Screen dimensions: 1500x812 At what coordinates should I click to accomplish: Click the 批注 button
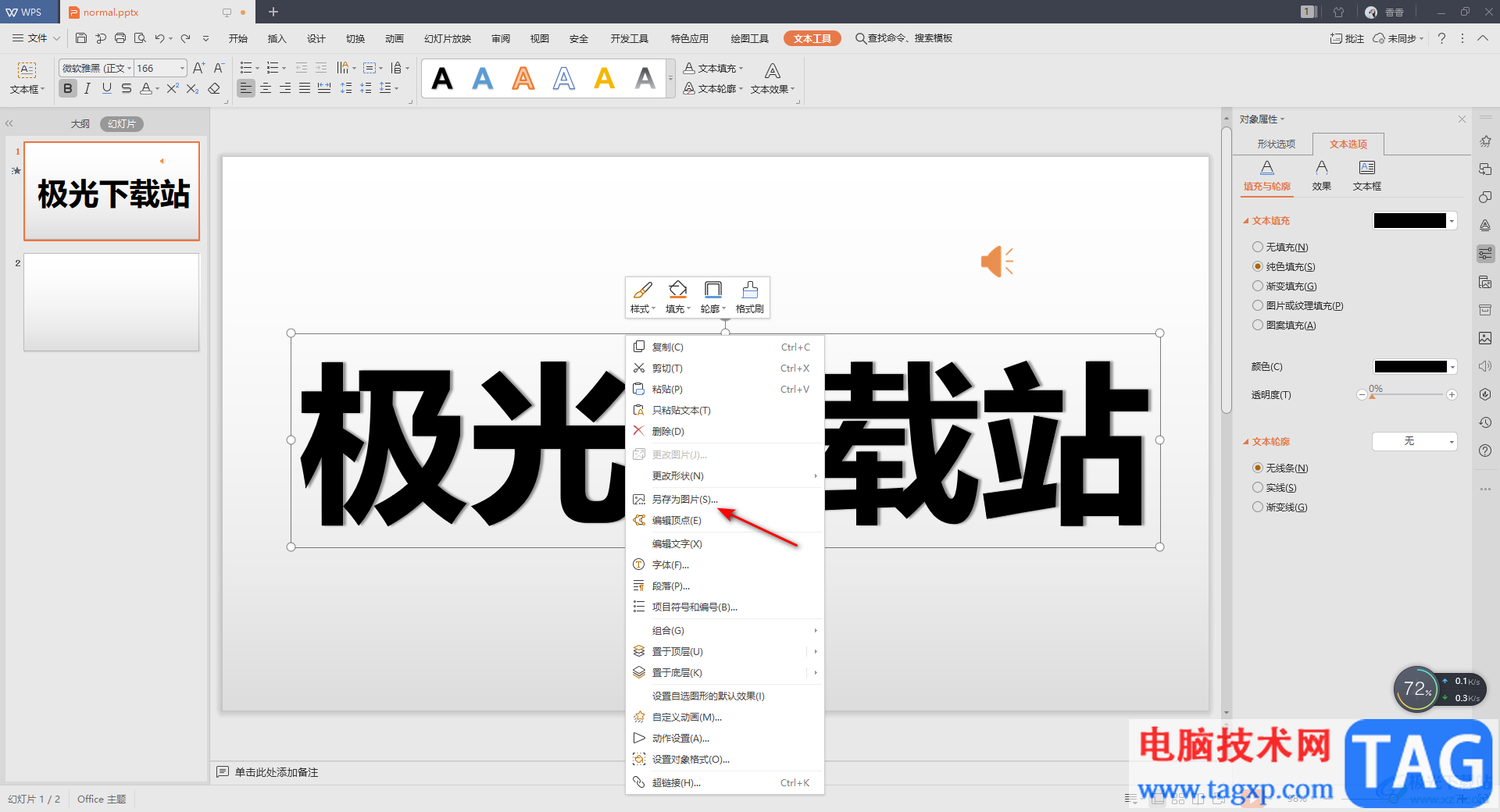point(1347,38)
